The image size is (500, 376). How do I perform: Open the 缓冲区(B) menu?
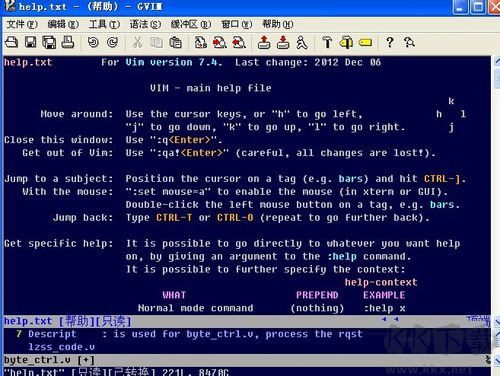191,24
